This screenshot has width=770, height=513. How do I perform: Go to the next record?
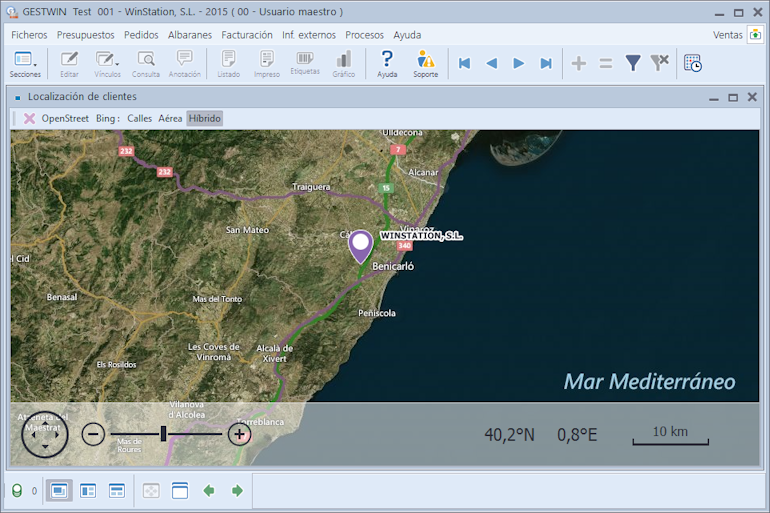[519, 63]
